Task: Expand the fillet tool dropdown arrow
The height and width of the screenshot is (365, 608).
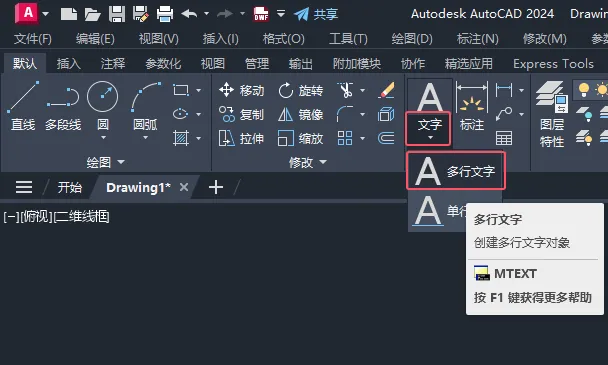Action: click(363, 114)
